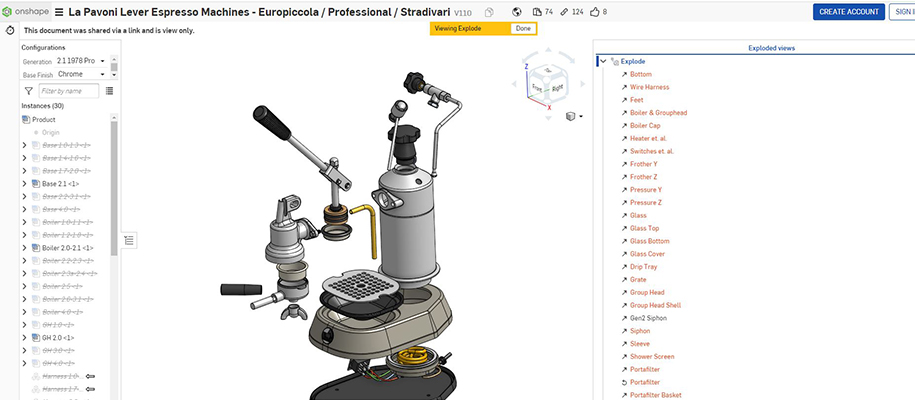Select the Shower Screen explode step
915x400 pixels.
(x=652, y=357)
